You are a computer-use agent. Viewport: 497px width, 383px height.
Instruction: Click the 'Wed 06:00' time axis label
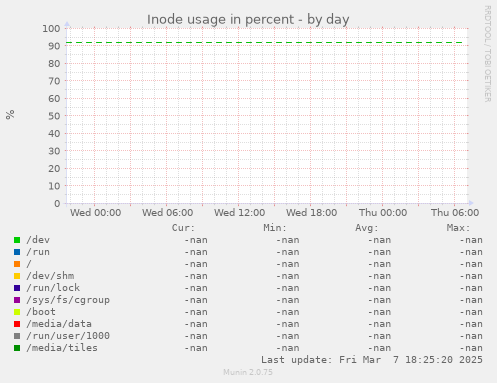168,213
